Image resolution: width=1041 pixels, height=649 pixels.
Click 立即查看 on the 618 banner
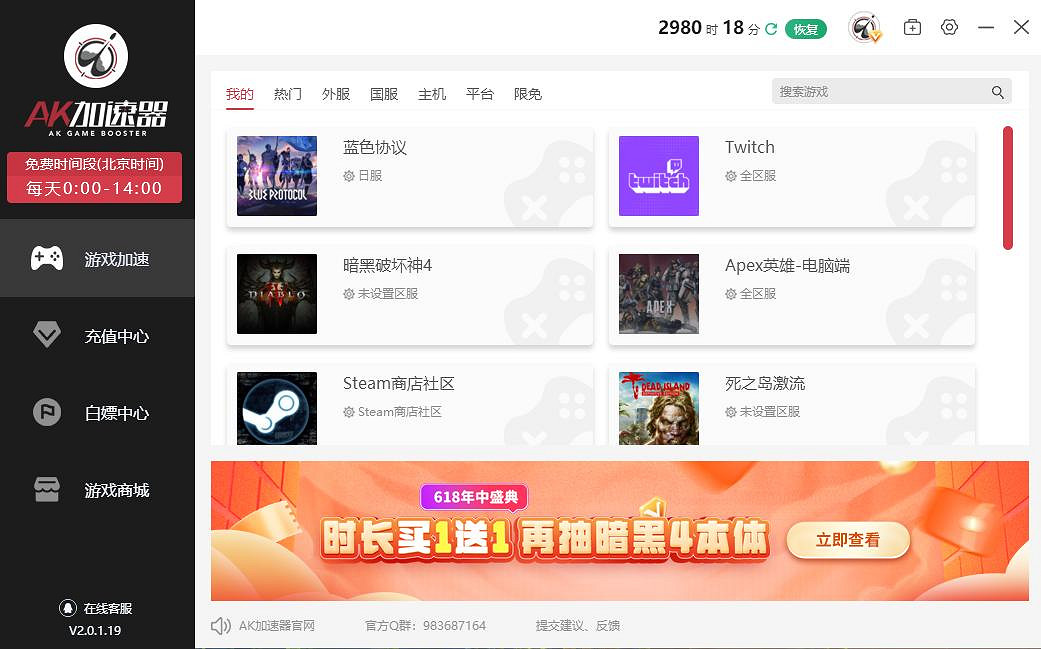point(848,540)
